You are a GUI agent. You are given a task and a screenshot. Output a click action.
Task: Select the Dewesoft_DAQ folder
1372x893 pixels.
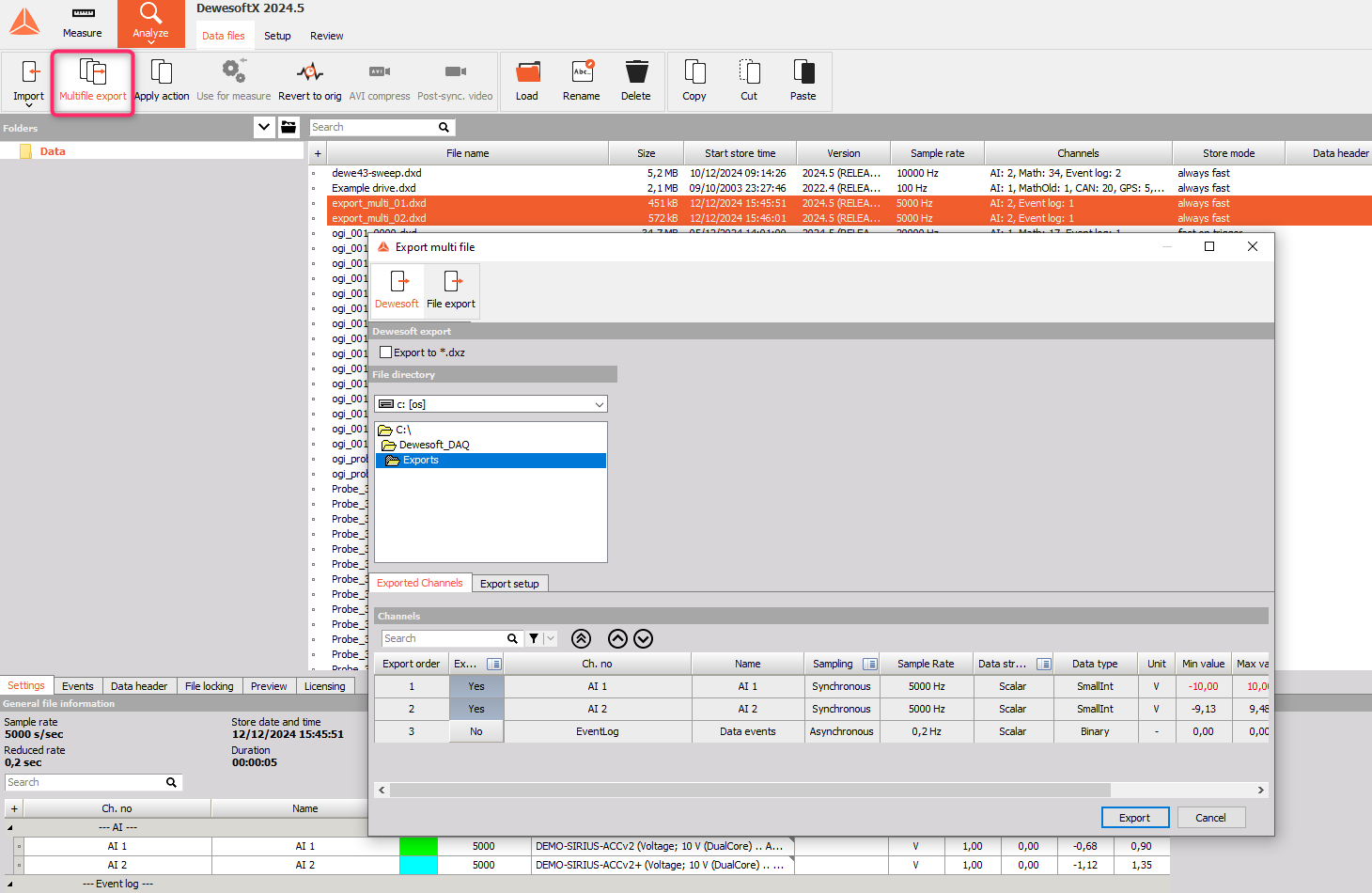433,446
